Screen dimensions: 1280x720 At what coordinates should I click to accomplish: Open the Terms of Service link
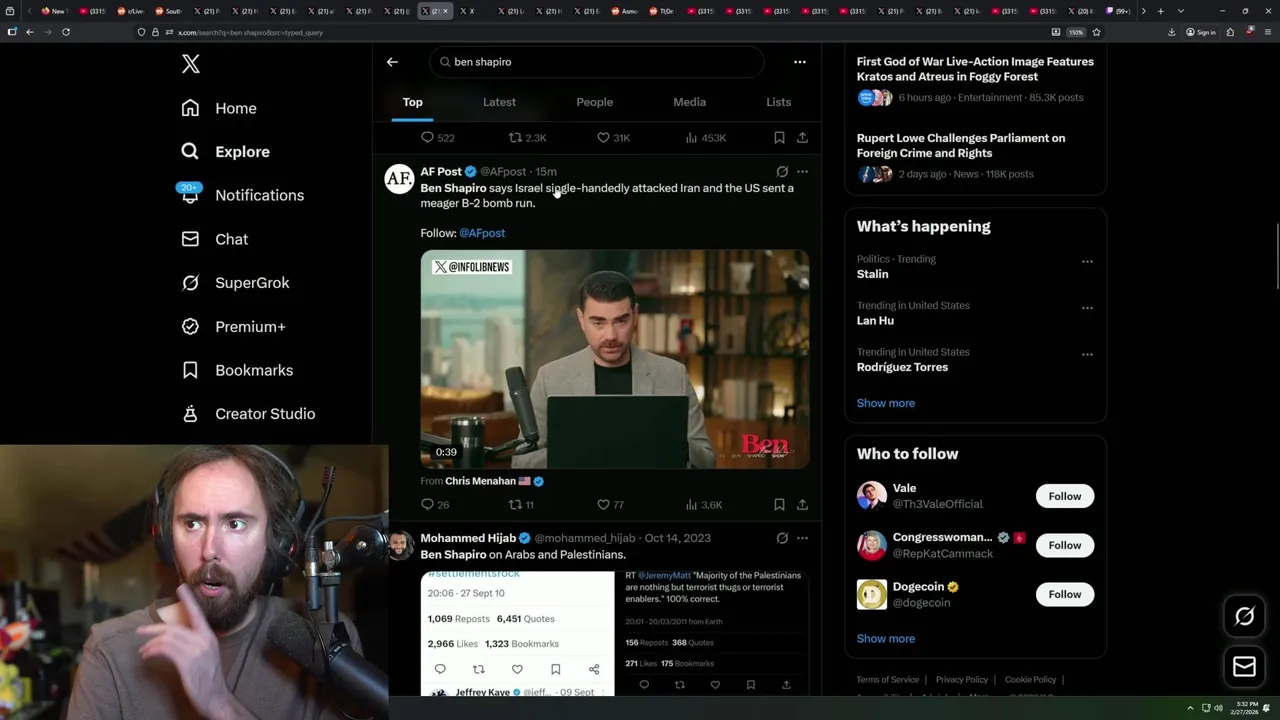(x=887, y=680)
